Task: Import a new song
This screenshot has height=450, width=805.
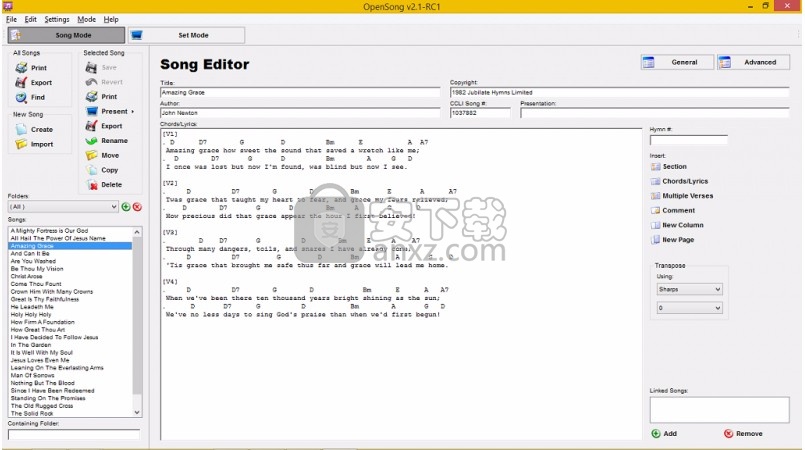Action: (34, 144)
